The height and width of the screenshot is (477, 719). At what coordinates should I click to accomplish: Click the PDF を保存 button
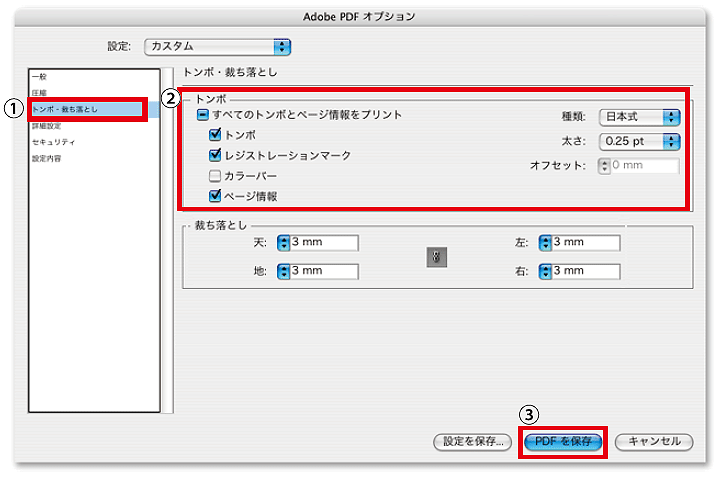(563, 442)
